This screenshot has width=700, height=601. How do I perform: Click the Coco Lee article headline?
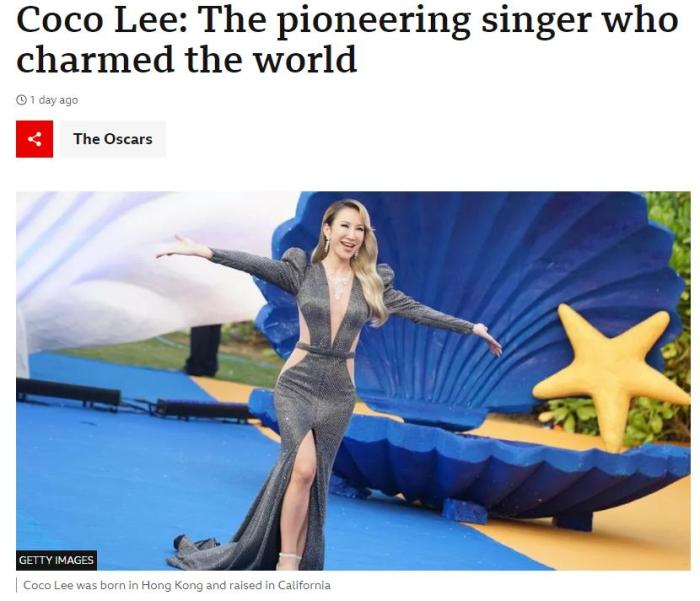point(347,38)
